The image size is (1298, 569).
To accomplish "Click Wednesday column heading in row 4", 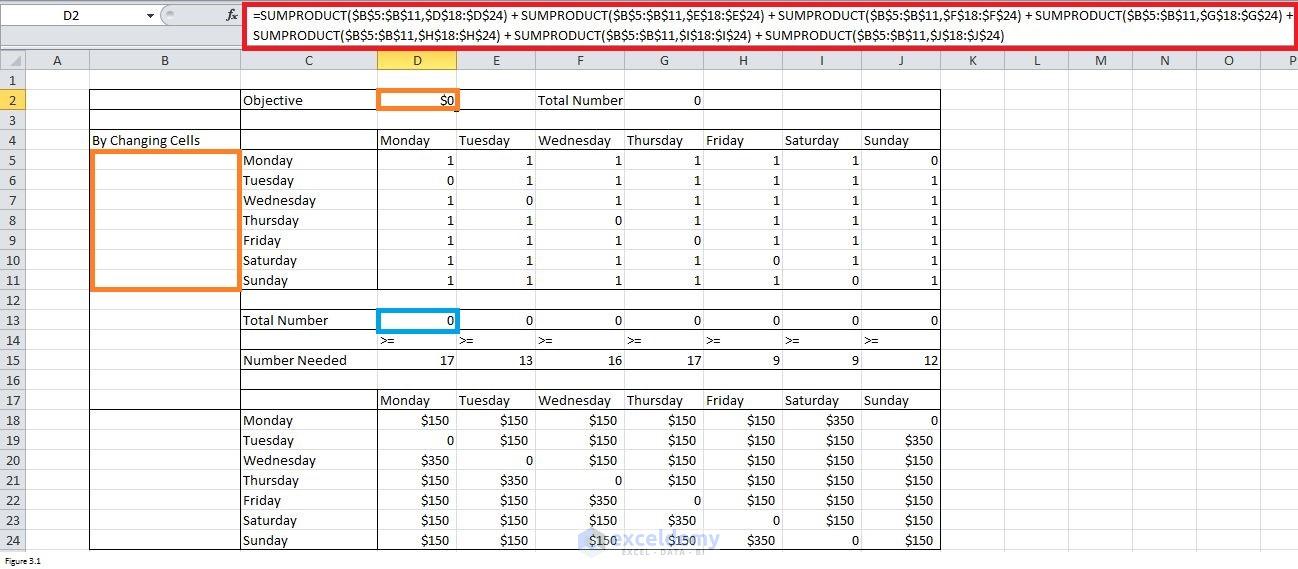I will pos(580,140).
